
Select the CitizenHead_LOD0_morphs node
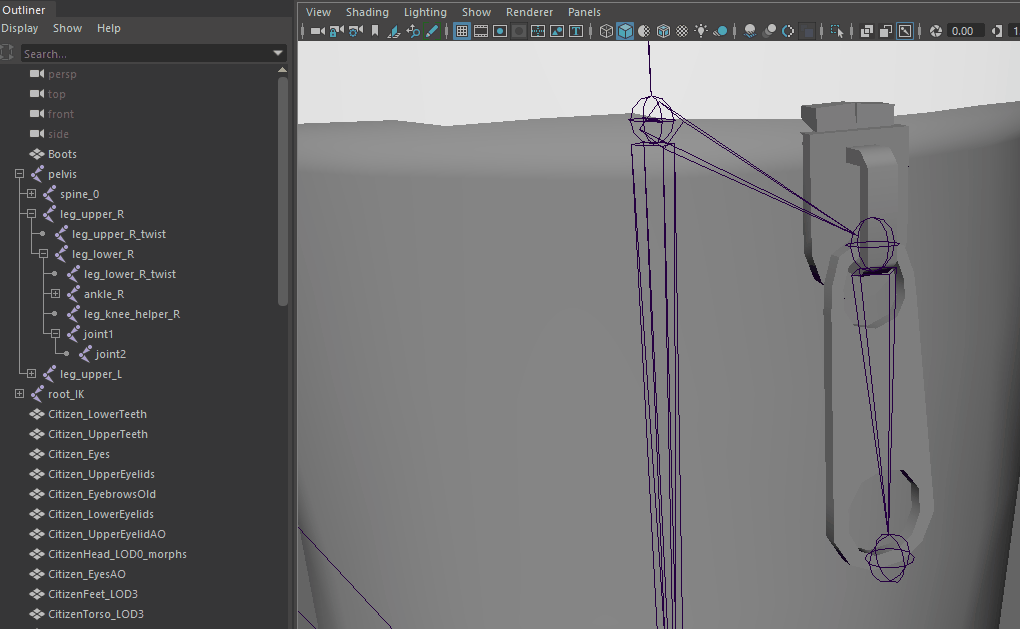[117, 554]
